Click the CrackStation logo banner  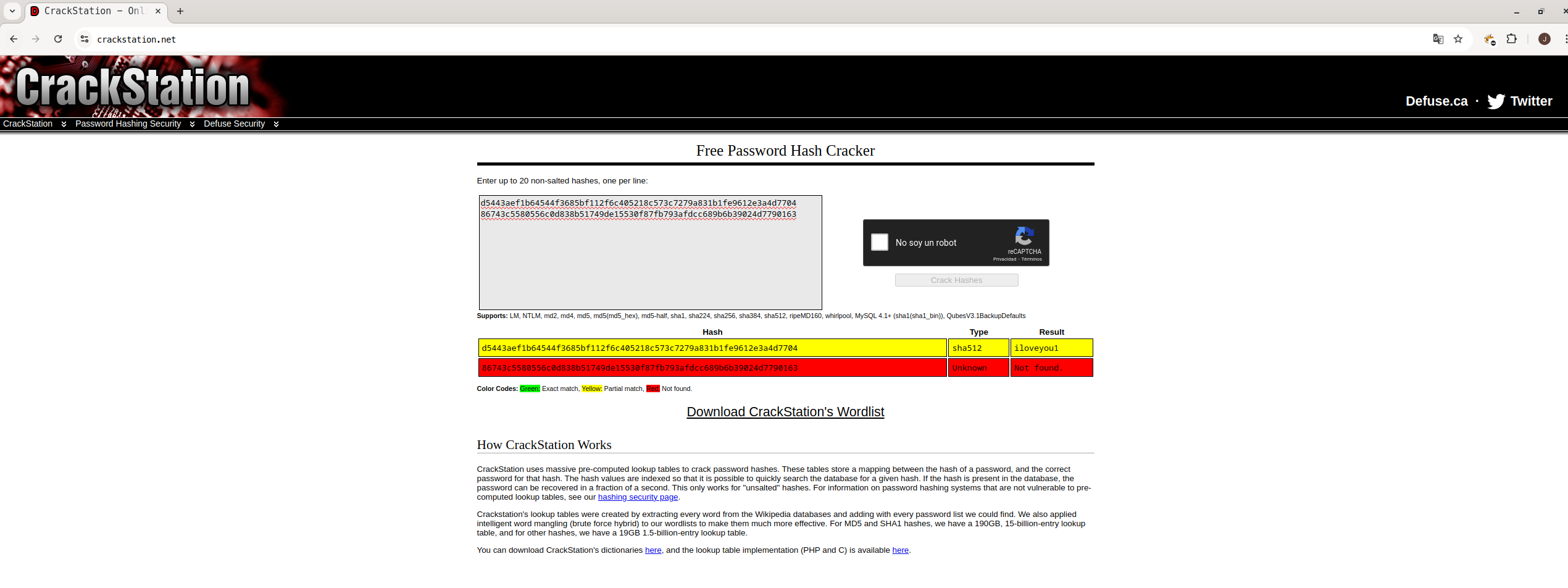133,86
